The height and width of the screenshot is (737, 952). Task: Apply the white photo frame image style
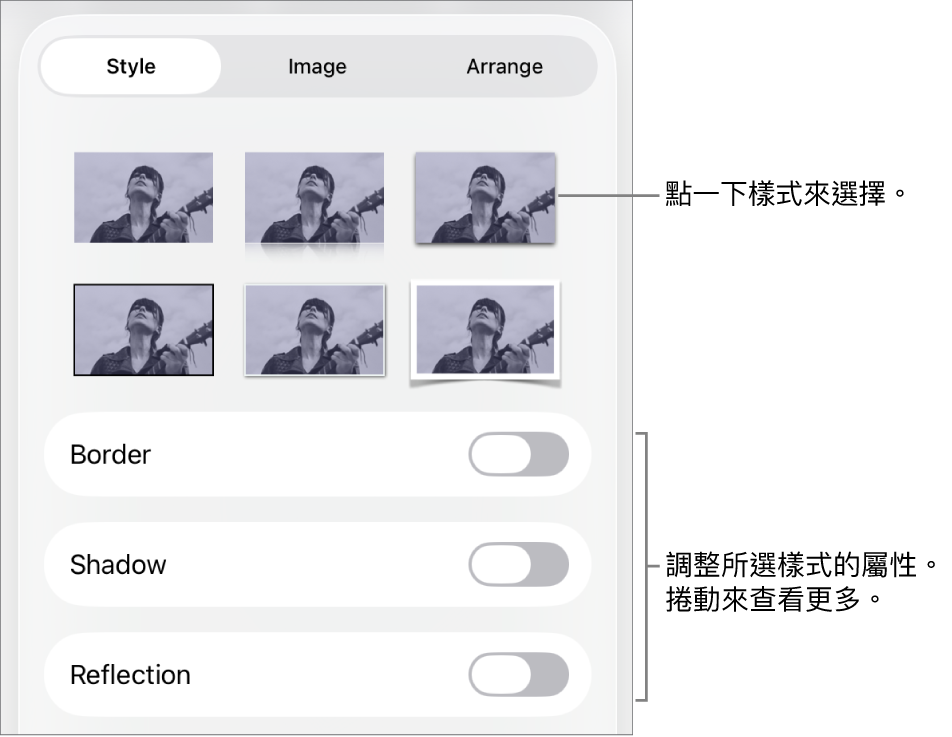485,330
